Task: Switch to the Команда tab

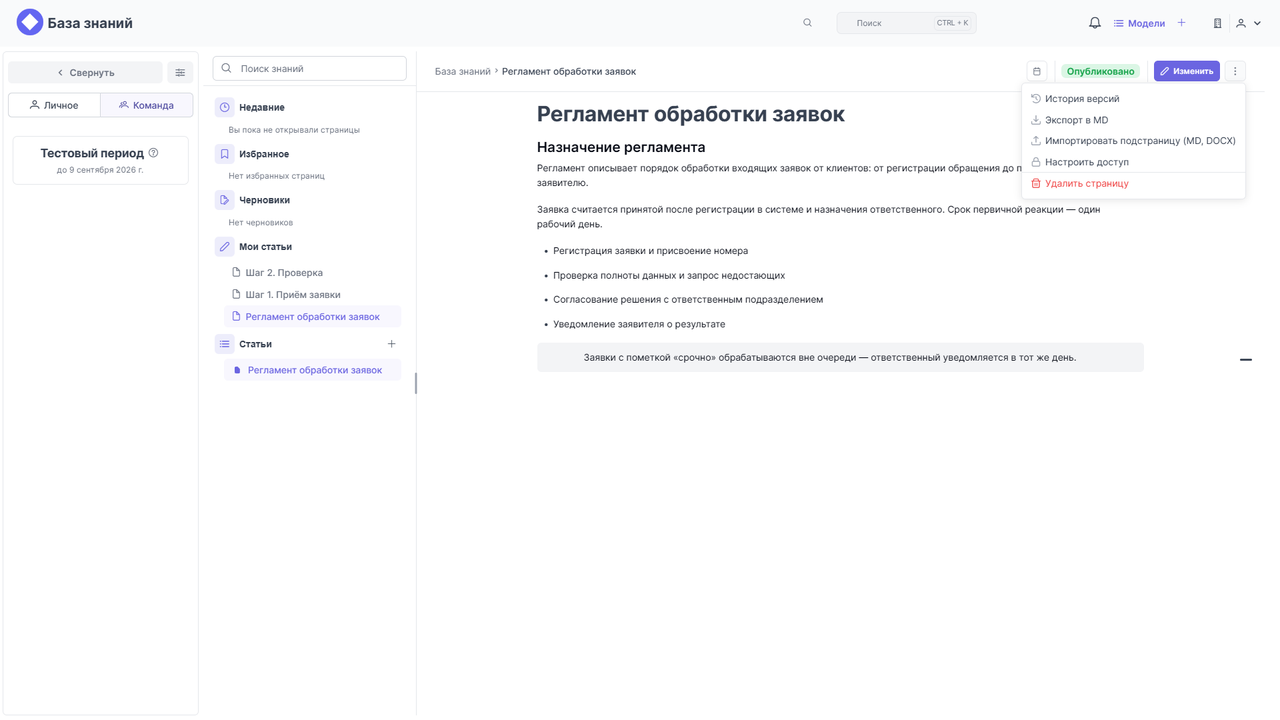Action: pyautogui.click(x=146, y=105)
